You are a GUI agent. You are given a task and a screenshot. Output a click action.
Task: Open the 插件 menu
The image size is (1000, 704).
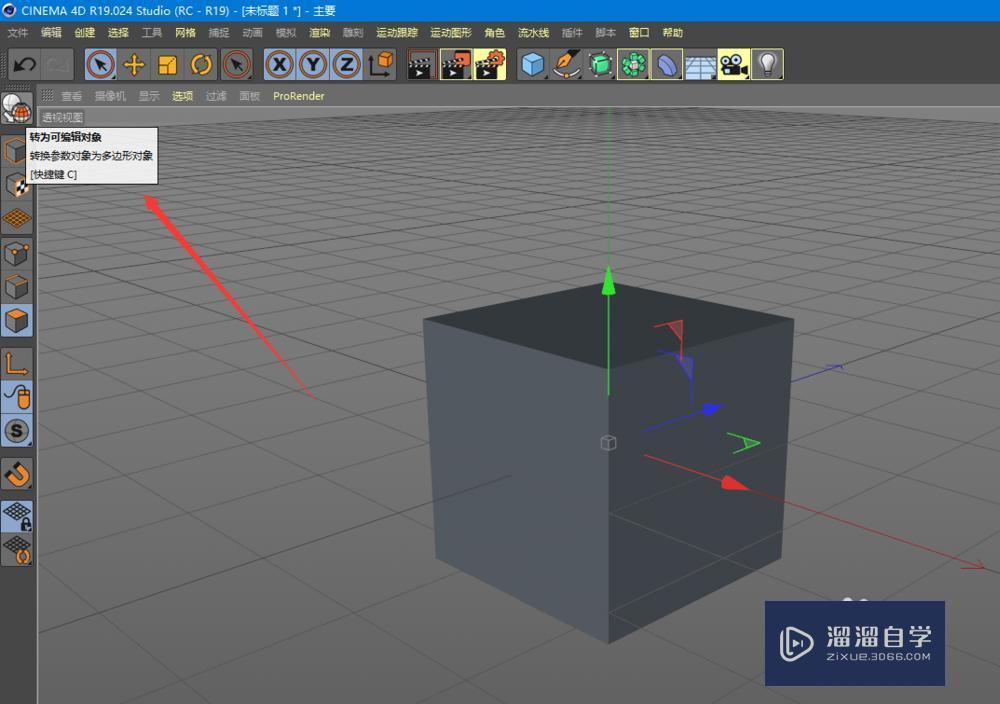(x=572, y=33)
